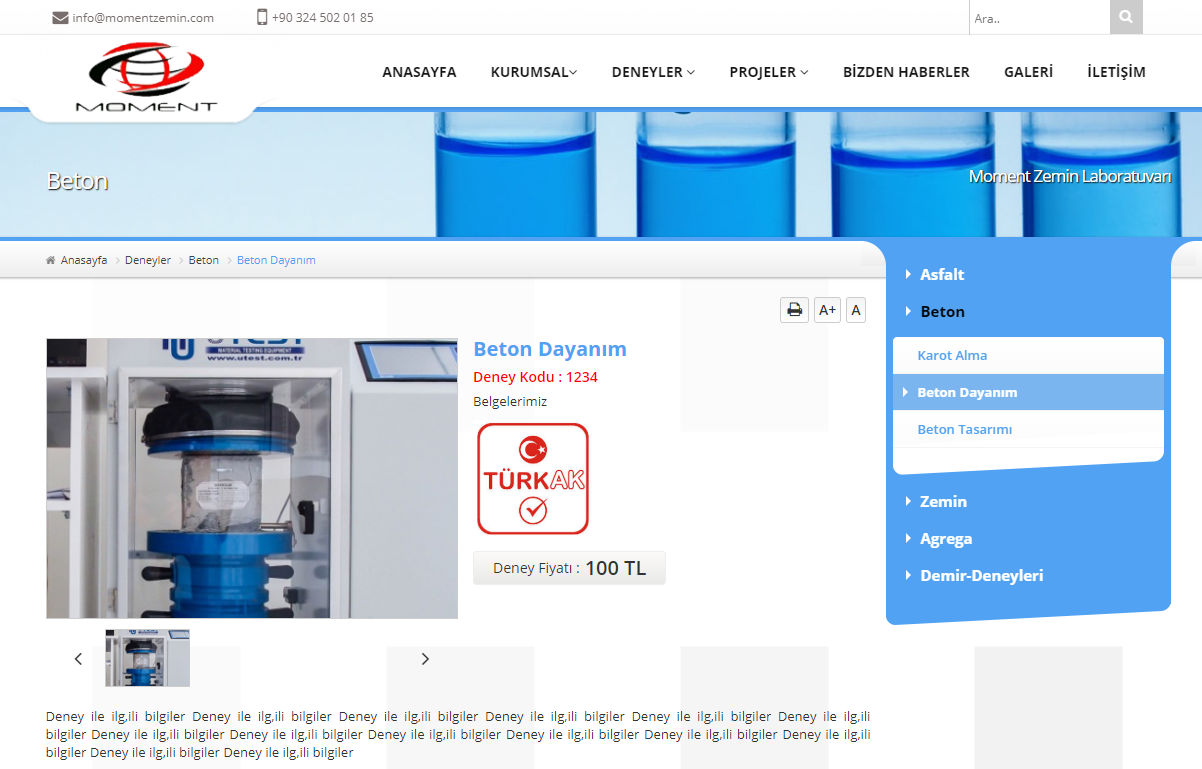Screen dimensions: 1202x769
Task: Increase font size with A+ button
Action: tap(827, 310)
